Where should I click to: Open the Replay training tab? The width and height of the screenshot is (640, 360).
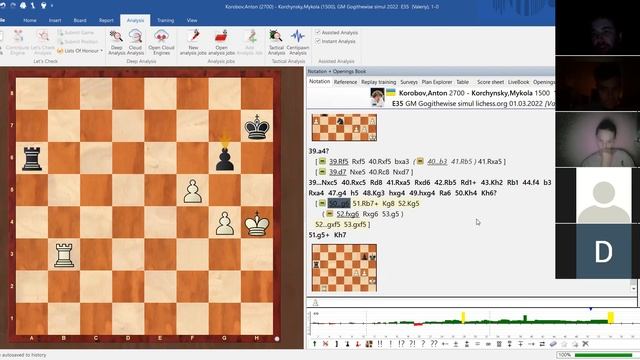(x=378, y=82)
